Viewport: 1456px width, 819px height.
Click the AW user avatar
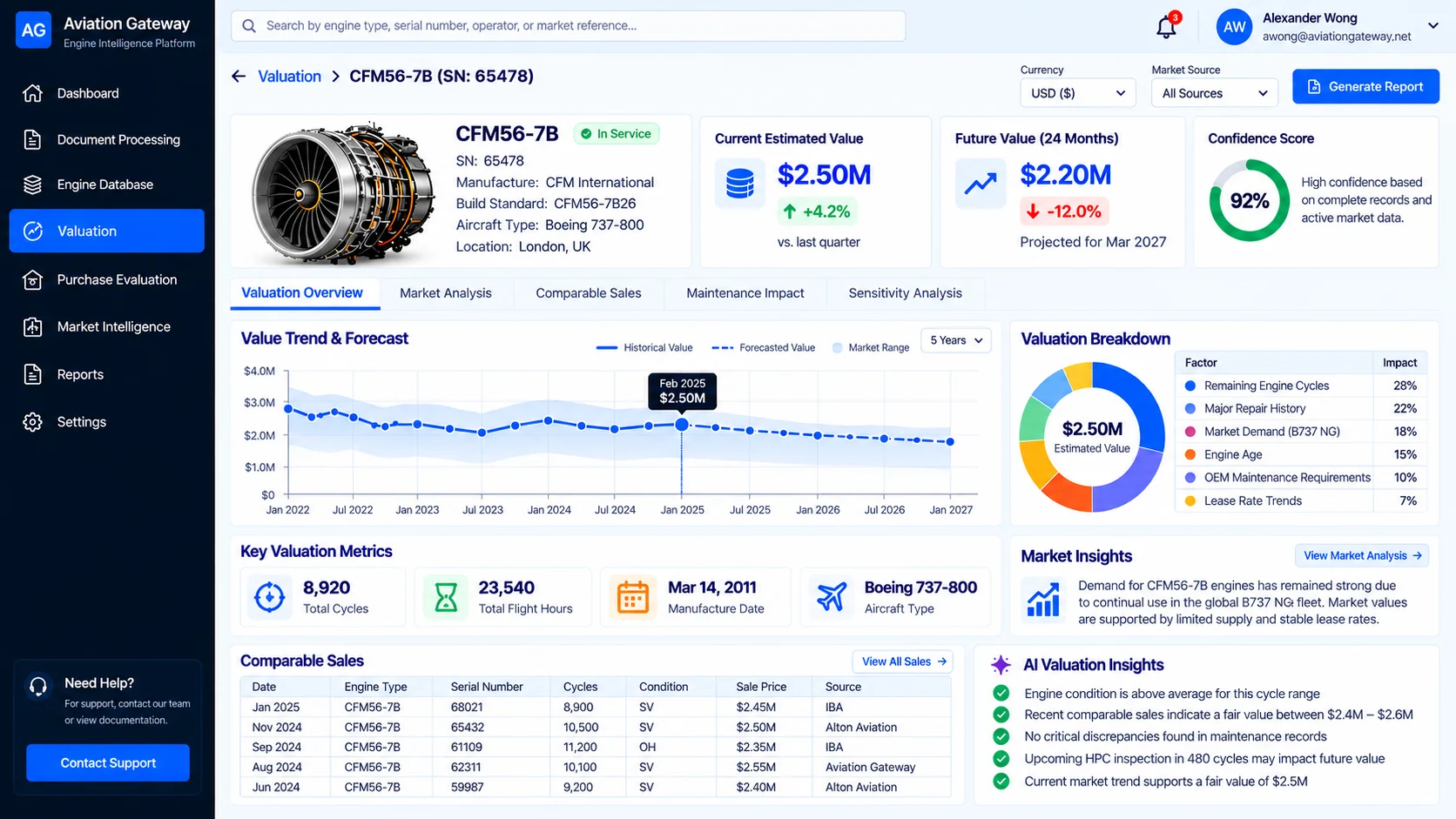click(x=1234, y=27)
